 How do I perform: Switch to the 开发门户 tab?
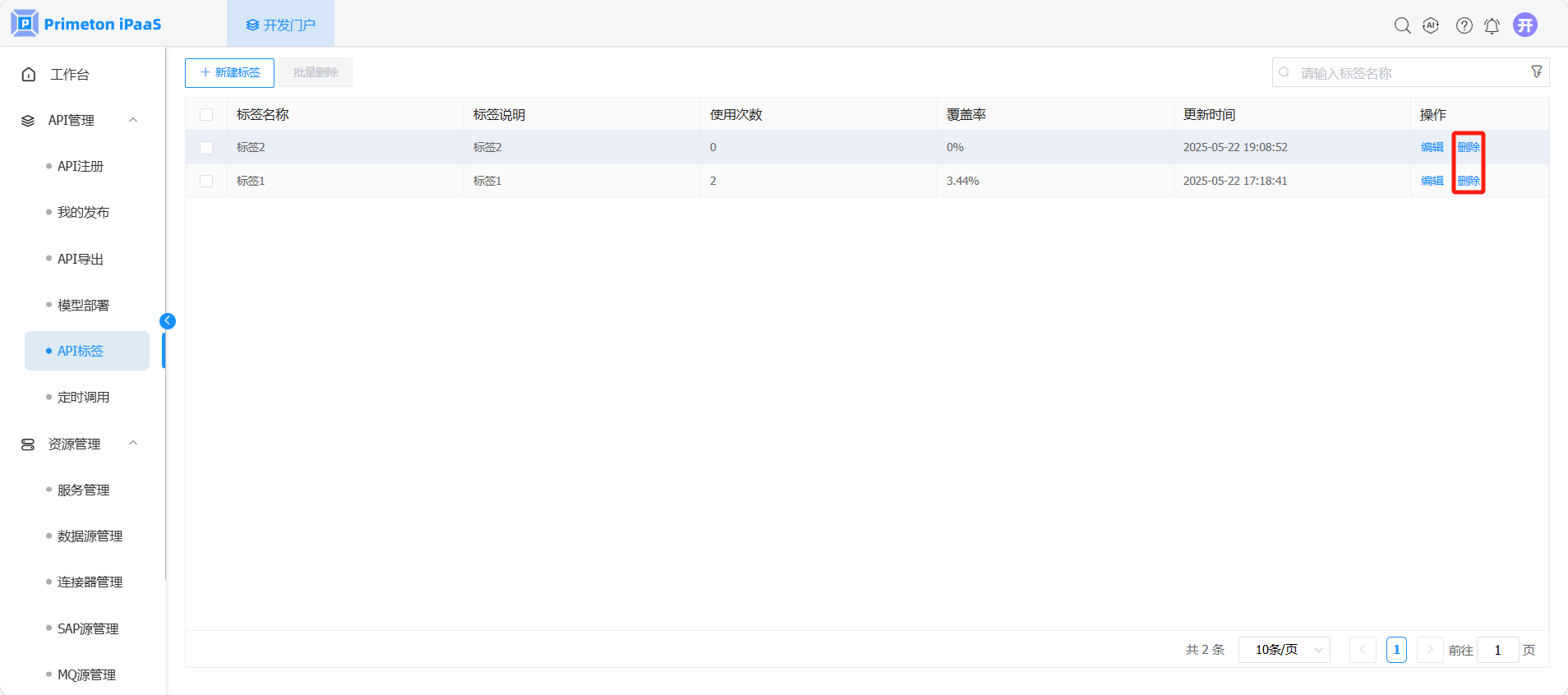pyautogui.click(x=280, y=25)
